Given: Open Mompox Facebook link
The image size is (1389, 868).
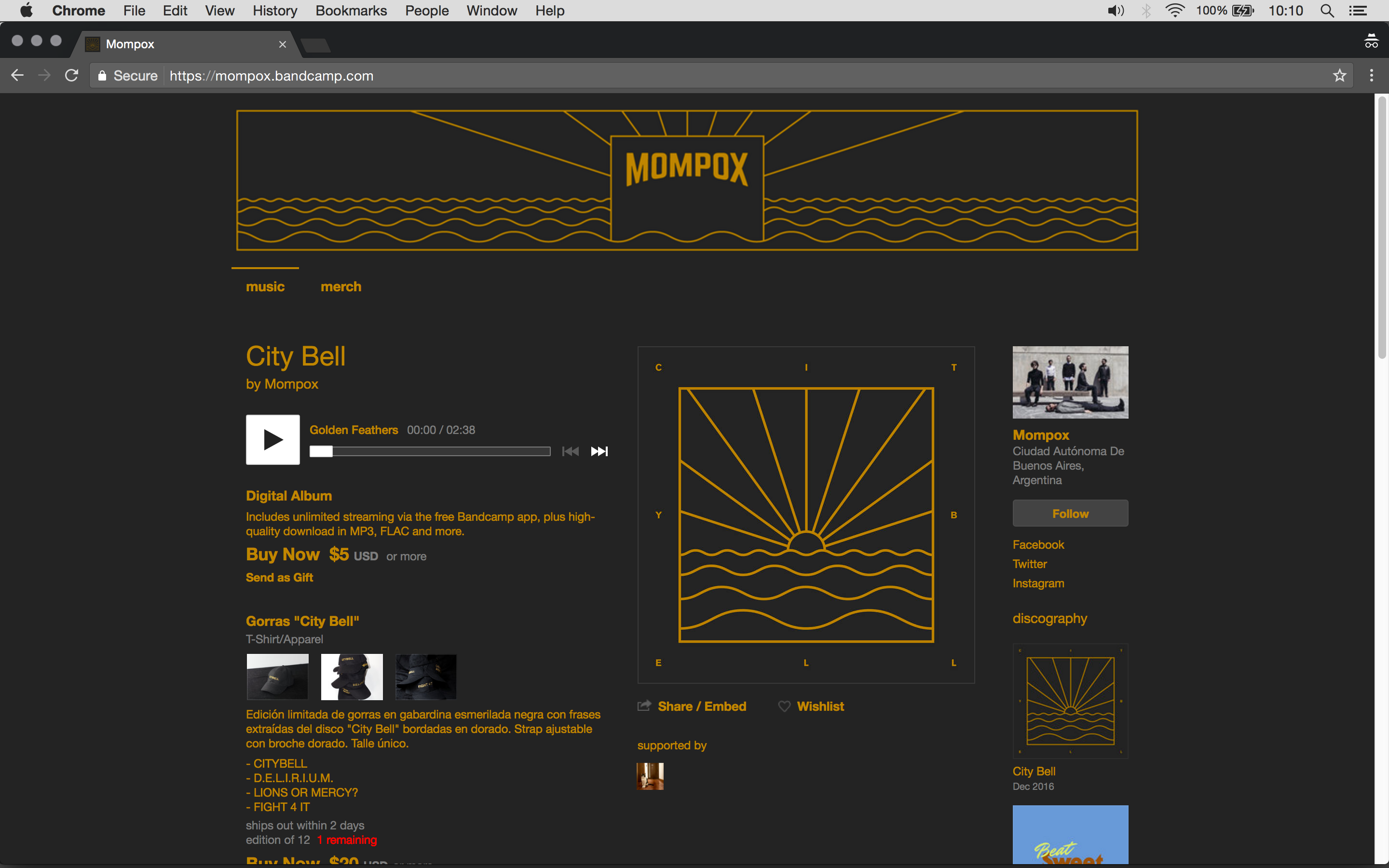Looking at the screenshot, I should pos(1038,544).
